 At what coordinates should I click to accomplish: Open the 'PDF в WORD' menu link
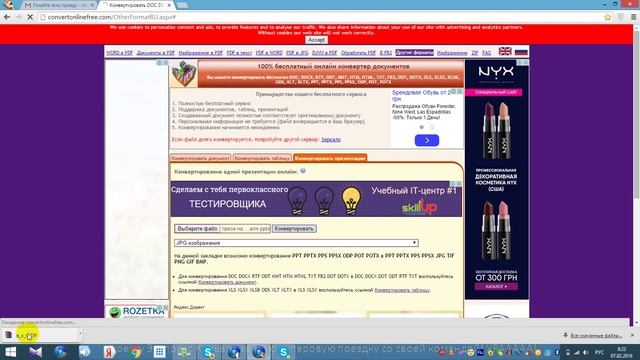point(269,53)
